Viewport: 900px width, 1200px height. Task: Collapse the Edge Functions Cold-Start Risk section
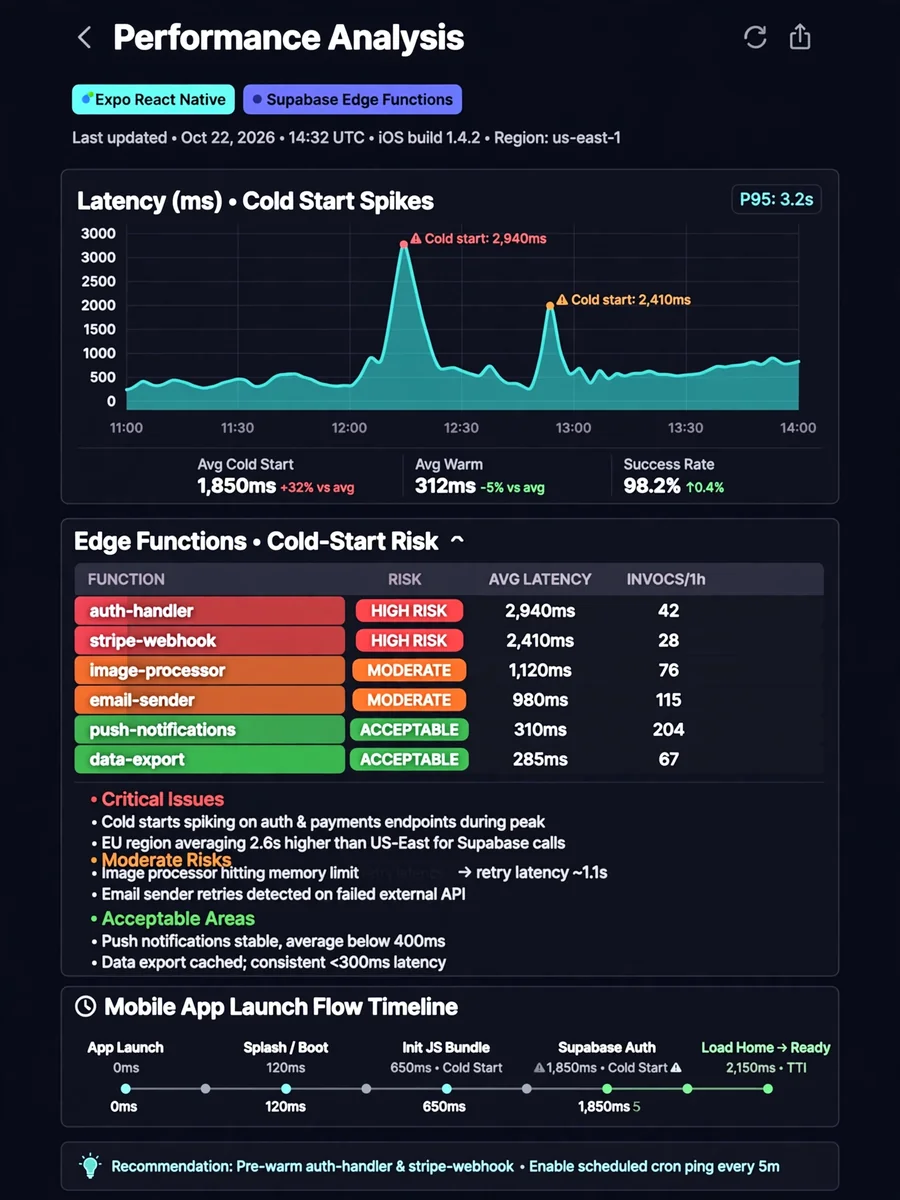pyautogui.click(x=457, y=541)
